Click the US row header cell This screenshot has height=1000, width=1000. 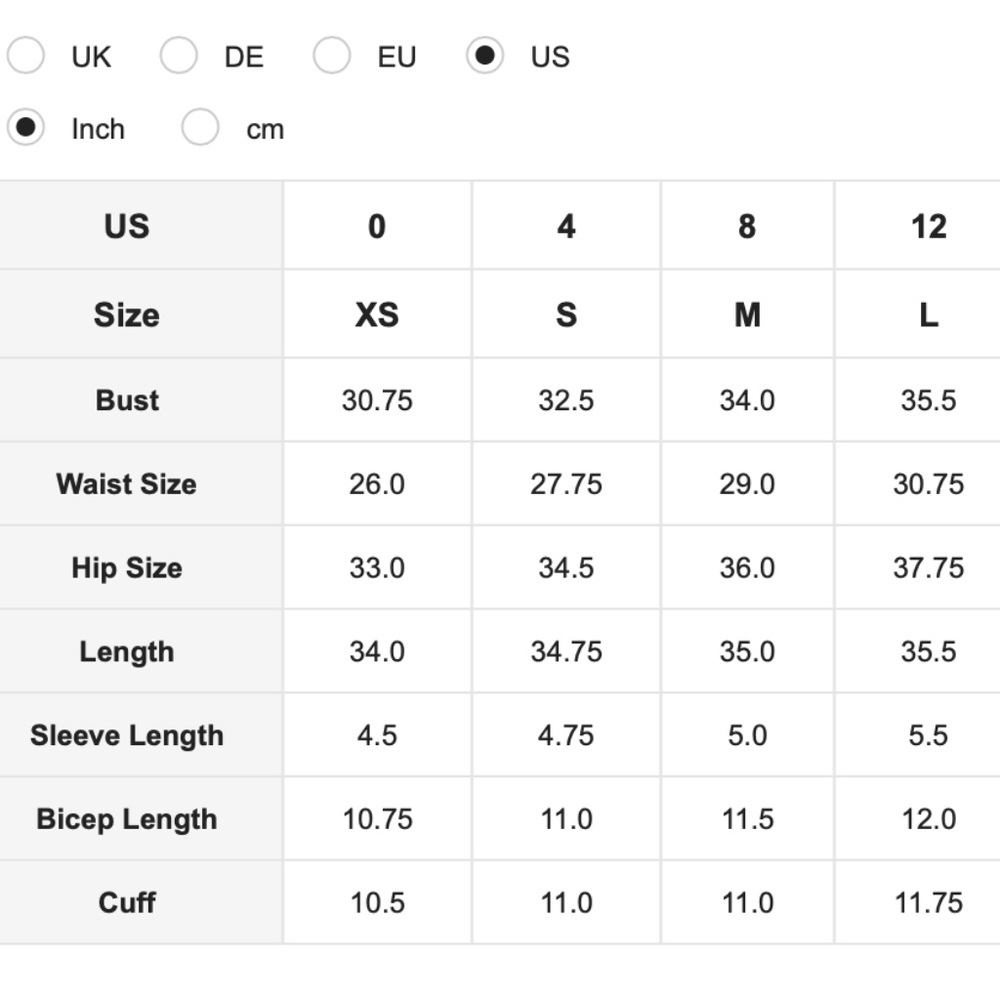141,226
